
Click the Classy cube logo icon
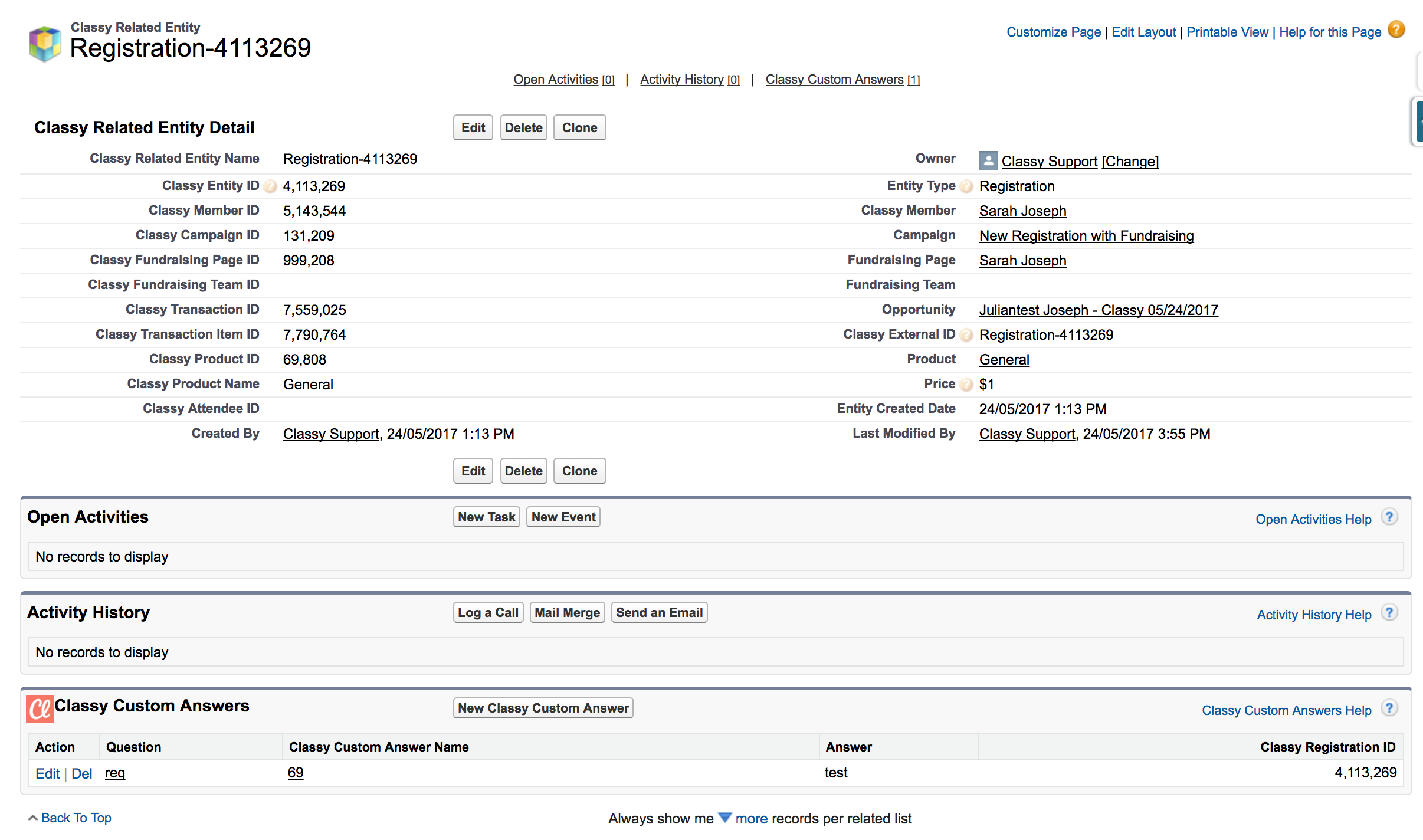[x=45, y=44]
